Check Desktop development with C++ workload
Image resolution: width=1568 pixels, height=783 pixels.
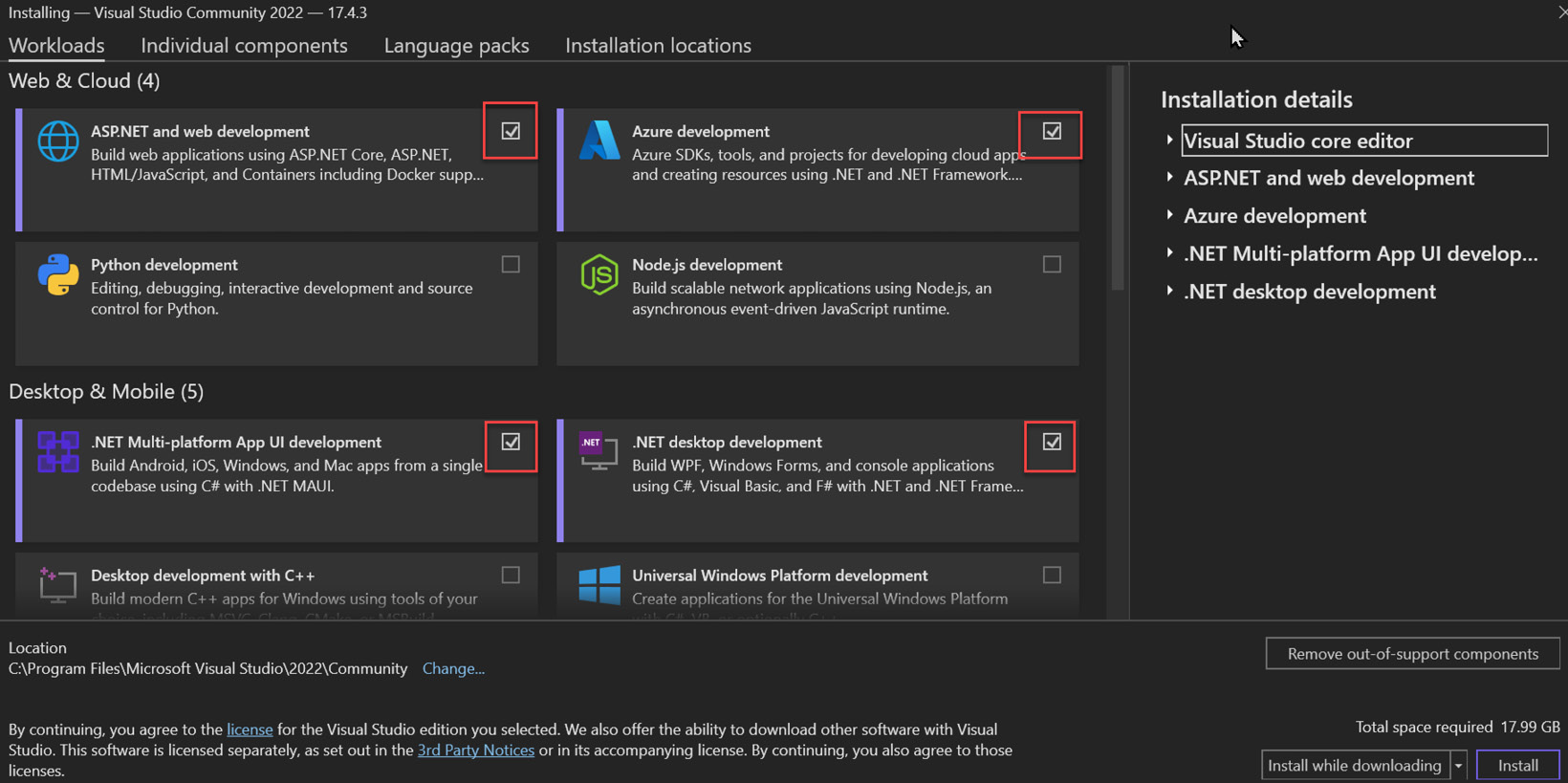coord(511,575)
